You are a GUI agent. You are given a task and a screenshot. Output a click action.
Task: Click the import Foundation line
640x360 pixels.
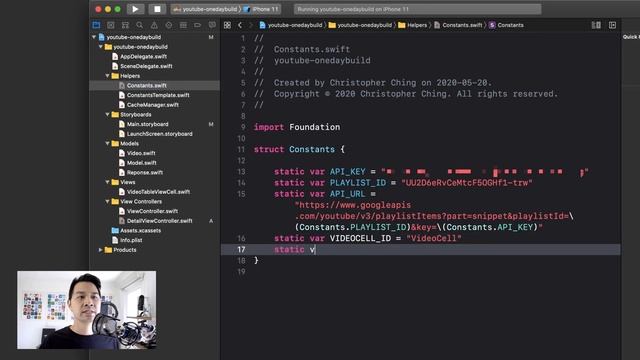coord(297,127)
